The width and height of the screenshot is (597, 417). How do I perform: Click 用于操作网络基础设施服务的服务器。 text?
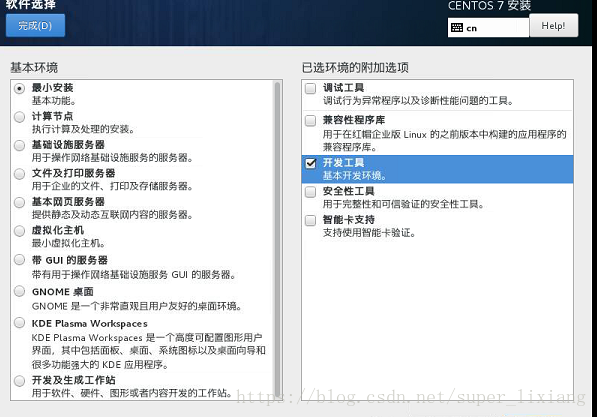(112, 158)
